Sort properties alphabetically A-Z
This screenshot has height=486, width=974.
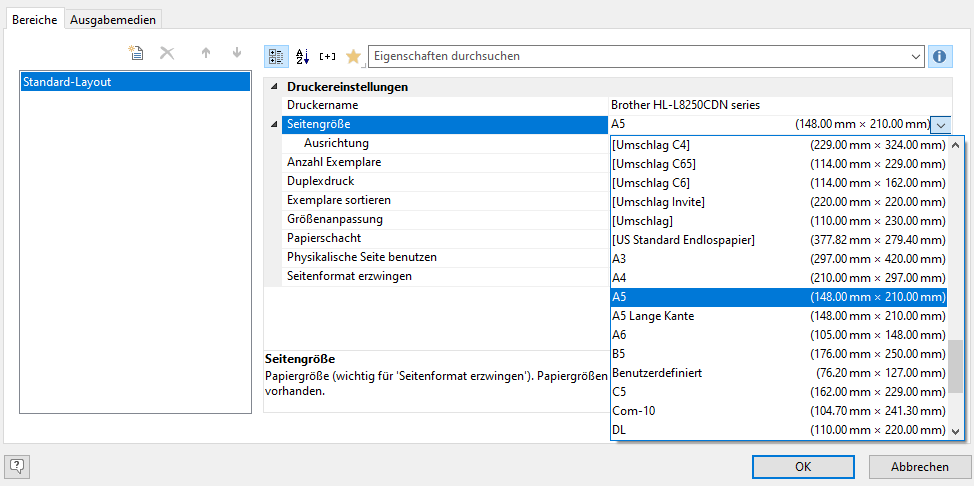click(x=303, y=56)
